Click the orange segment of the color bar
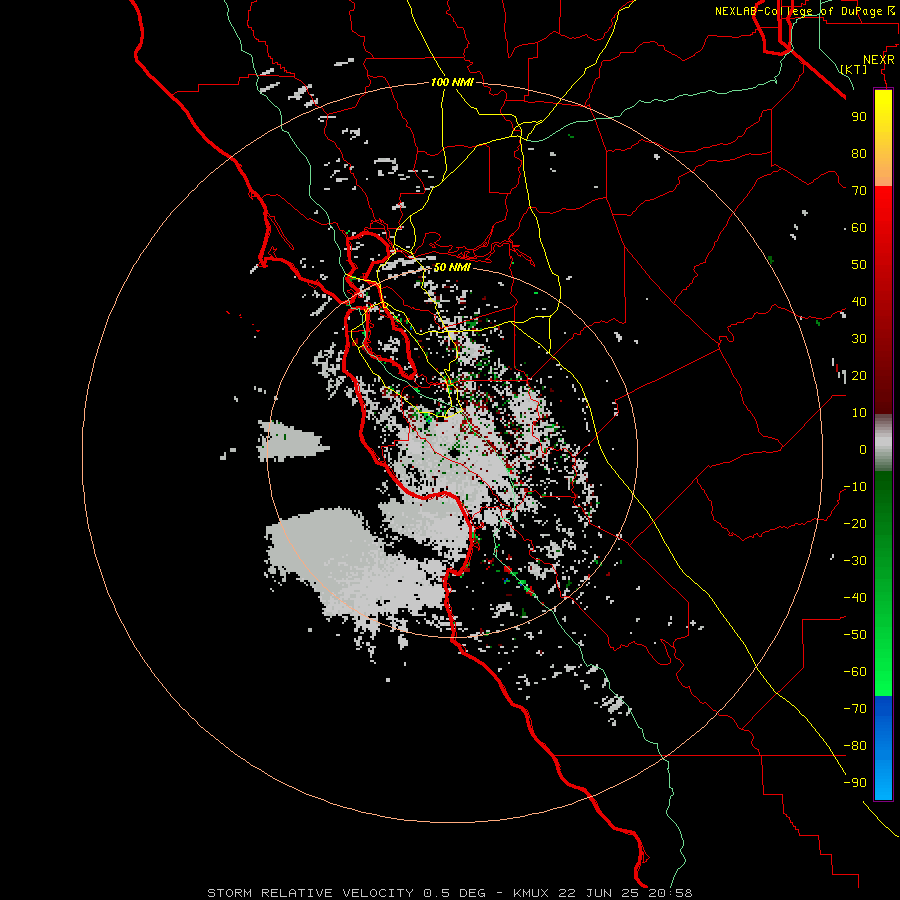900x900 pixels. click(x=883, y=170)
